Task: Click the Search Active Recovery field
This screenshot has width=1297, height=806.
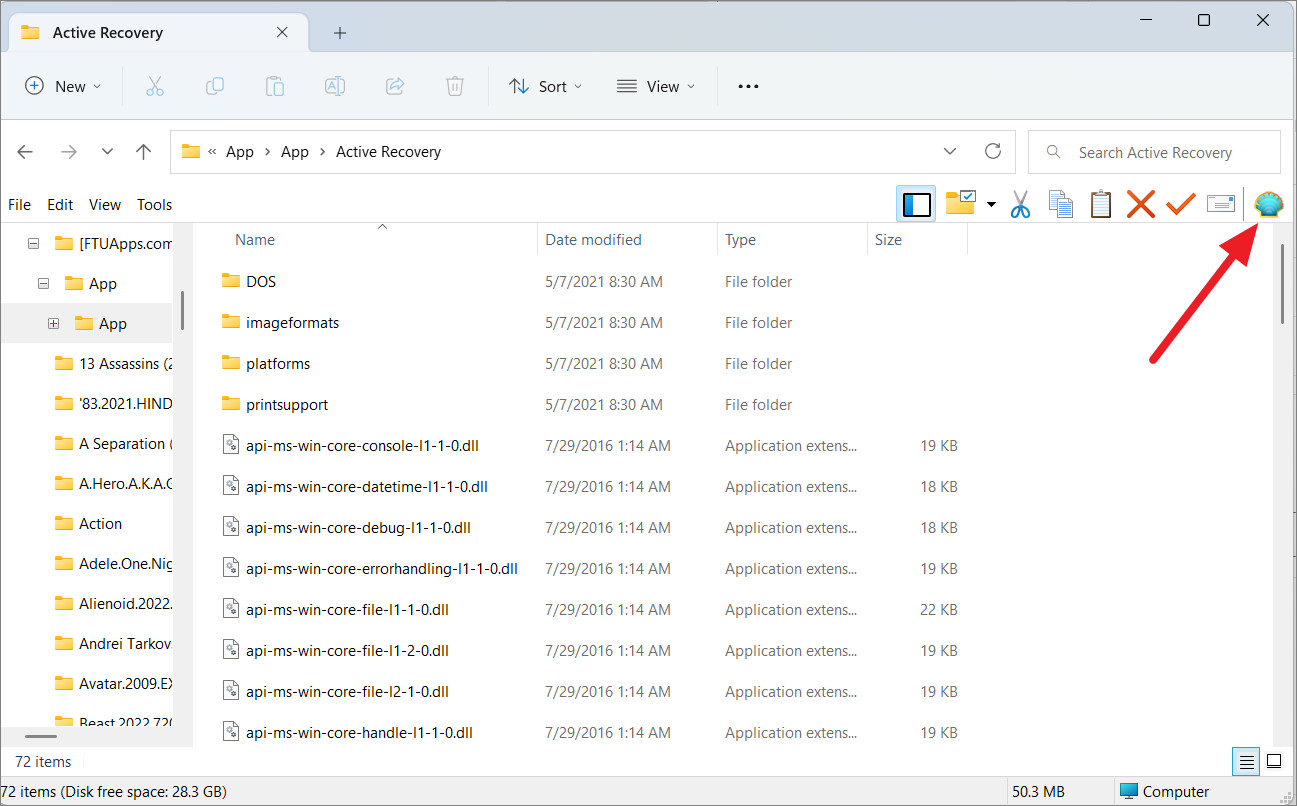Action: [x=1154, y=151]
